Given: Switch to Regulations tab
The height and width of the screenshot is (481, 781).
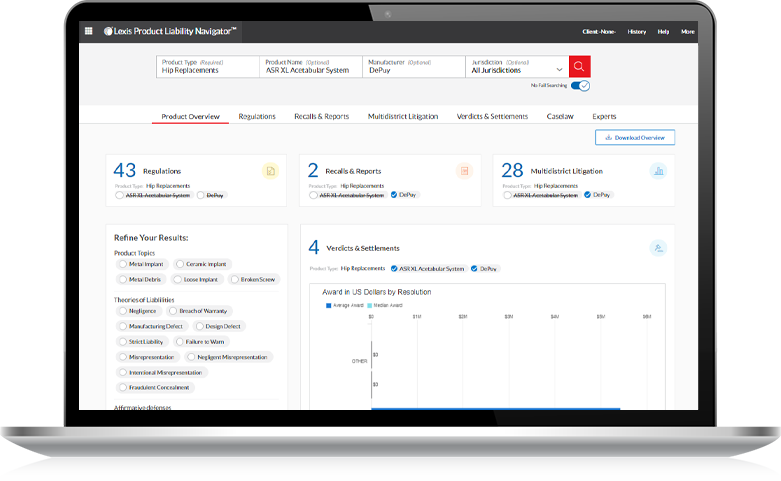Looking at the screenshot, I should tap(257, 117).
